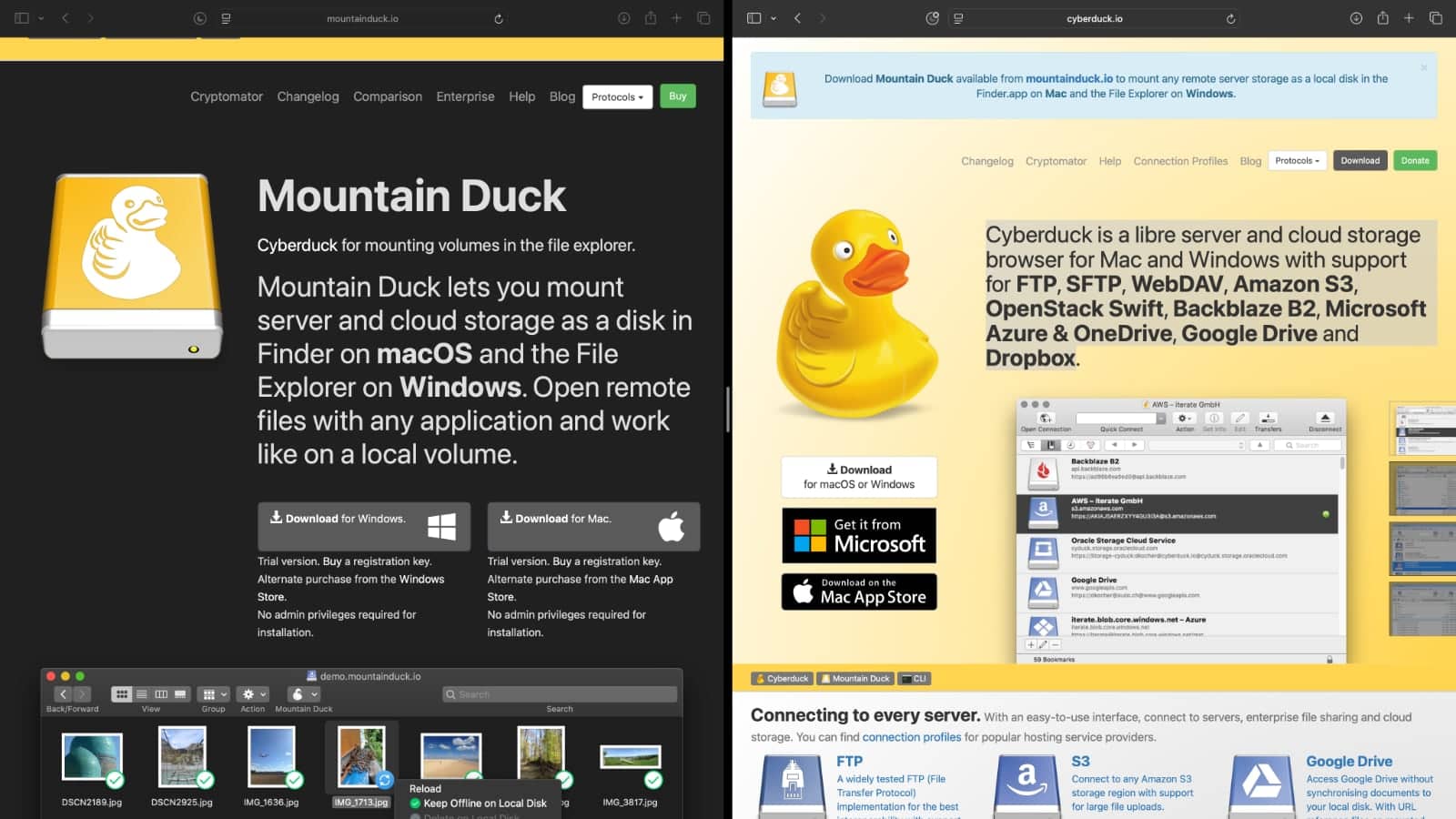Expand the sidebar chevron menu in the left window

point(41,18)
